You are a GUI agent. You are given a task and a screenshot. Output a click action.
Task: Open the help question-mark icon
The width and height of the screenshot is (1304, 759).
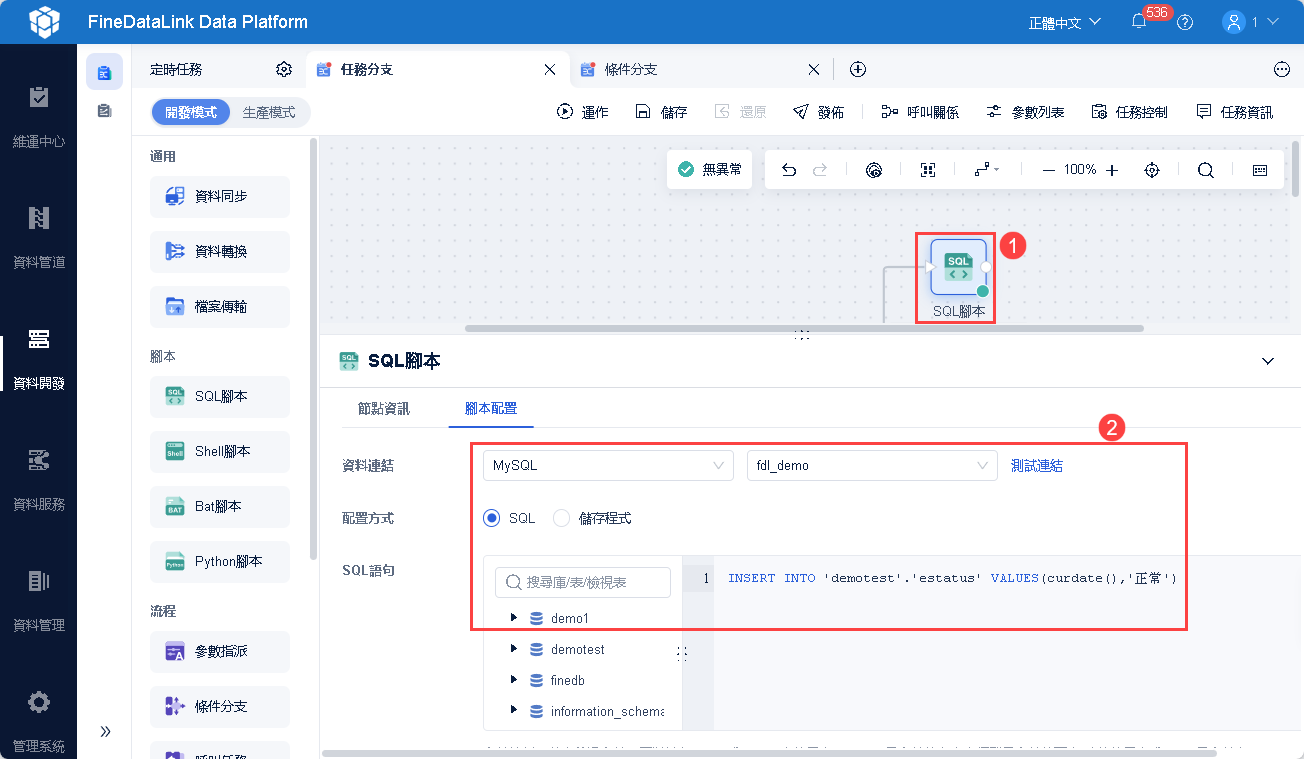pyautogui.click(x=1185, y=22)
